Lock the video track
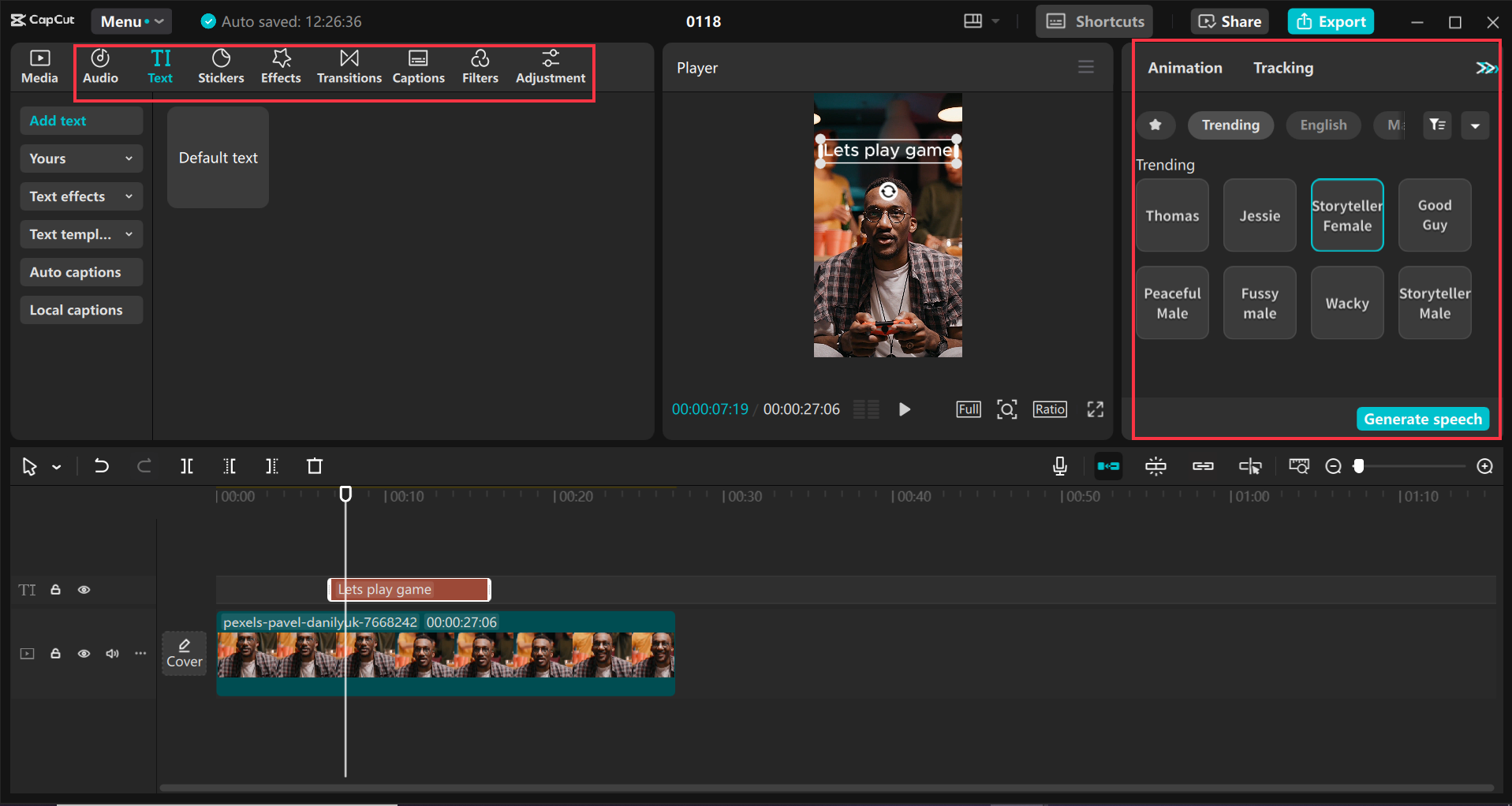This screenshot has width=1512, height=806. point(56,654)
